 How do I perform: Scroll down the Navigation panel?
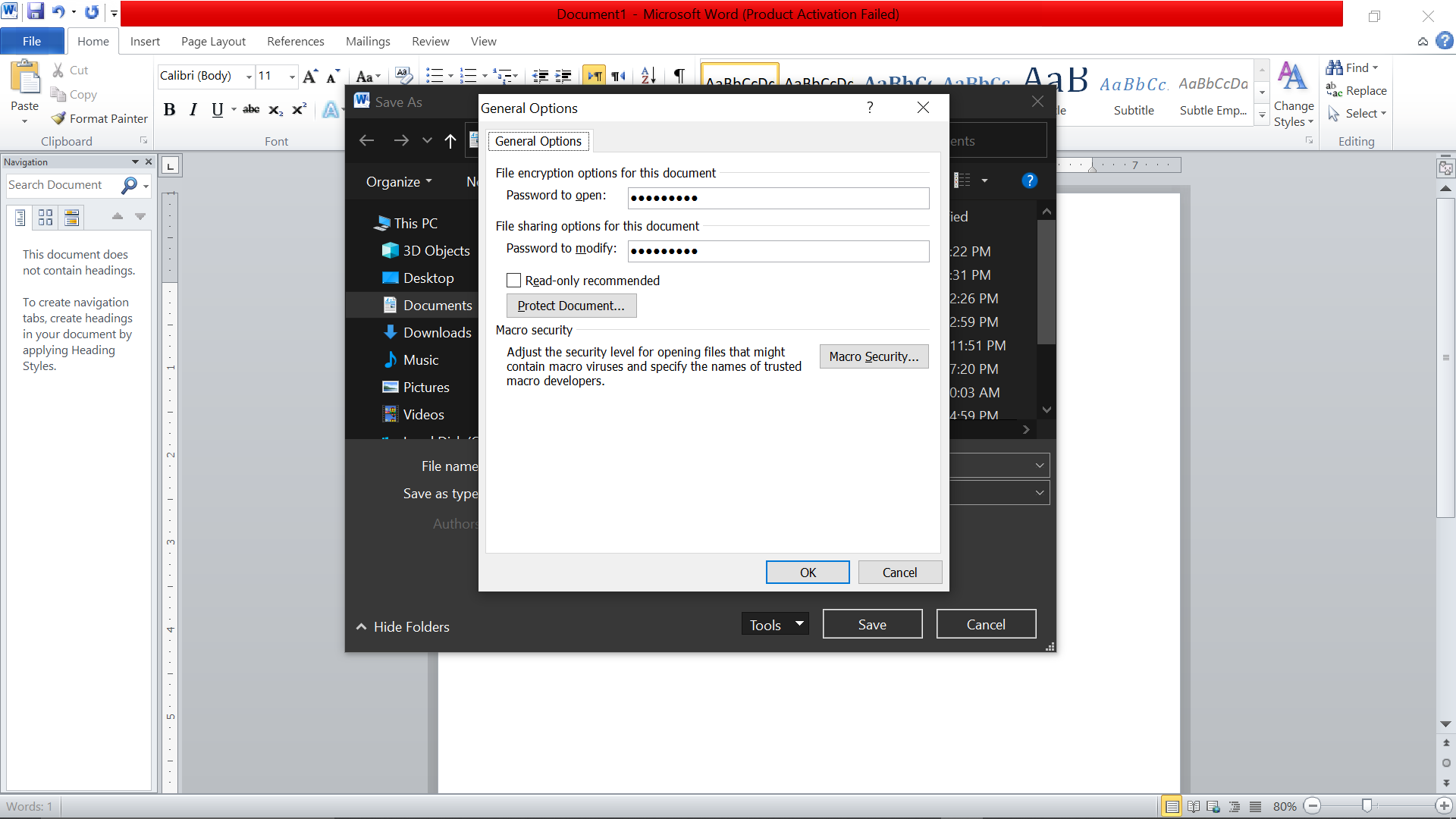point(140,217)
